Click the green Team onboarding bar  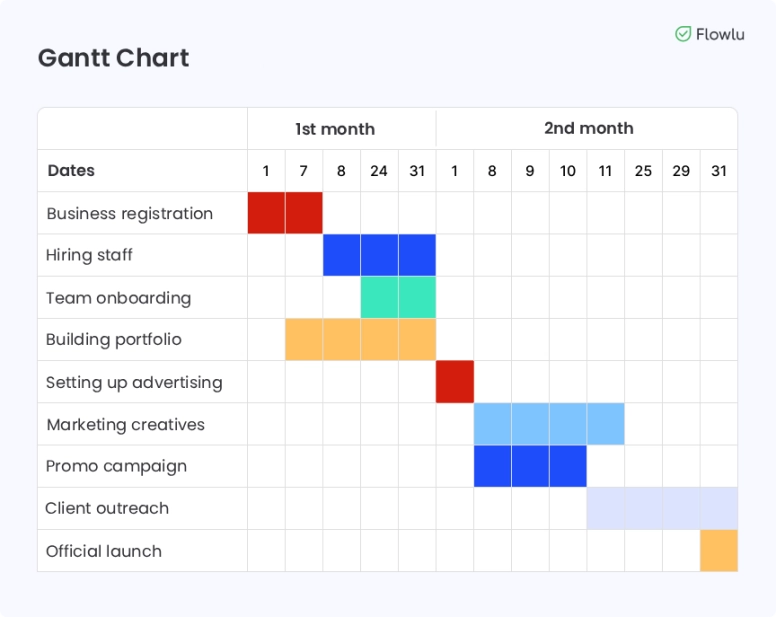pos(398,298)
